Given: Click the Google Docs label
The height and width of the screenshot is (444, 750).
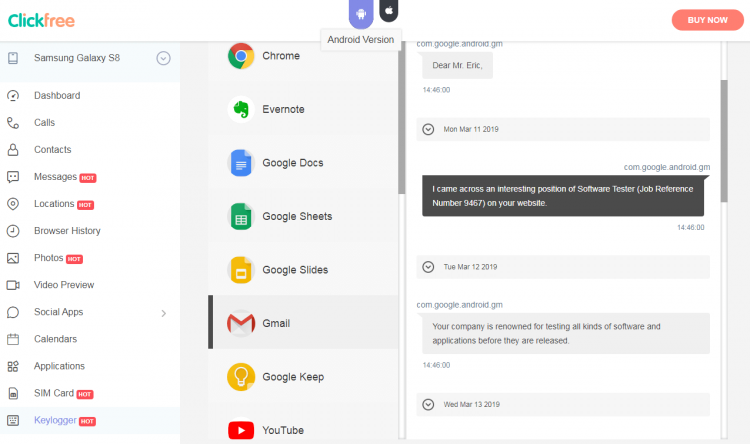Looking at the screenshot, I should point(293,163).
